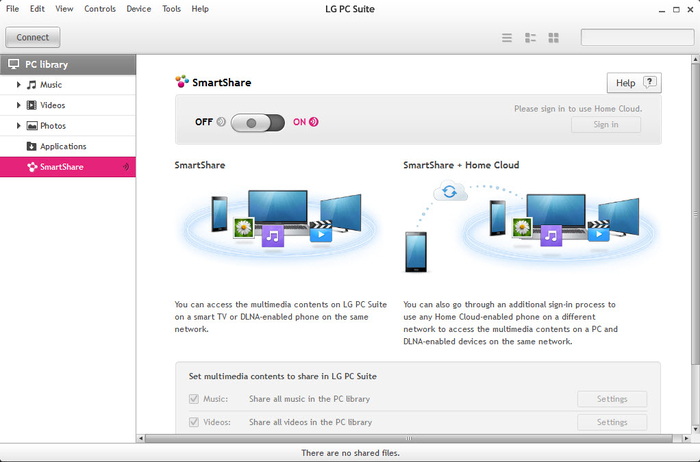
Task: Switch to detailed list view icon
Action: (530, 38)
